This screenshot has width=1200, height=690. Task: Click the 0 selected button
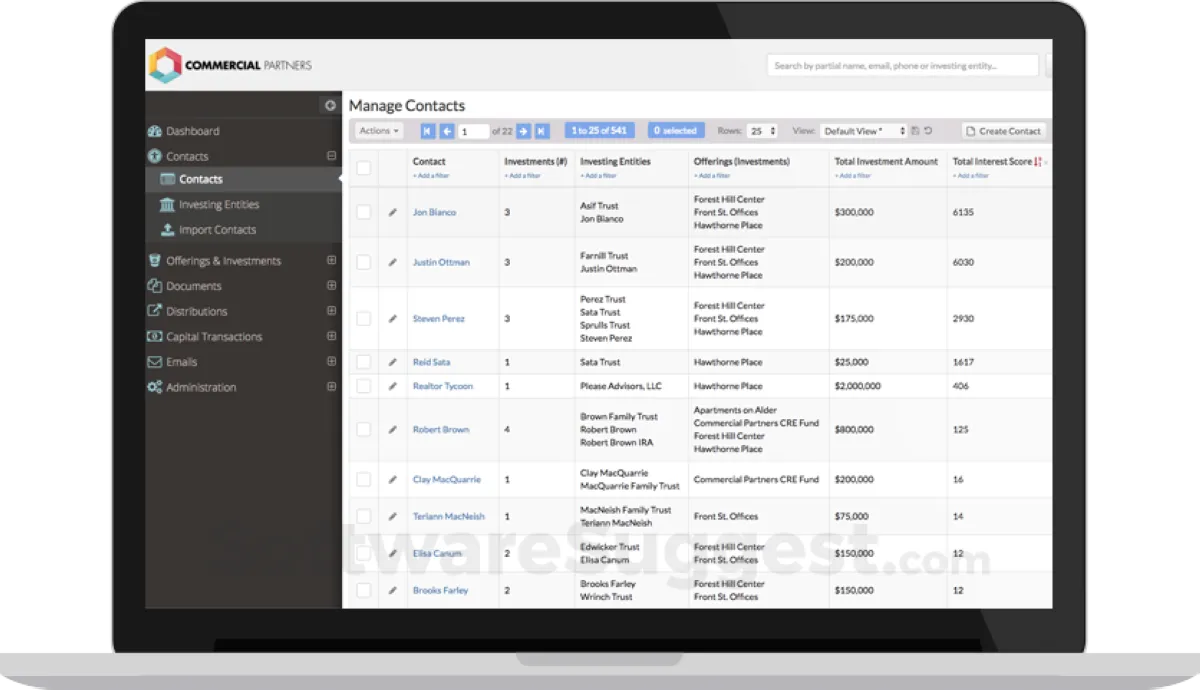pyautogui.click(x=676, y=131)
